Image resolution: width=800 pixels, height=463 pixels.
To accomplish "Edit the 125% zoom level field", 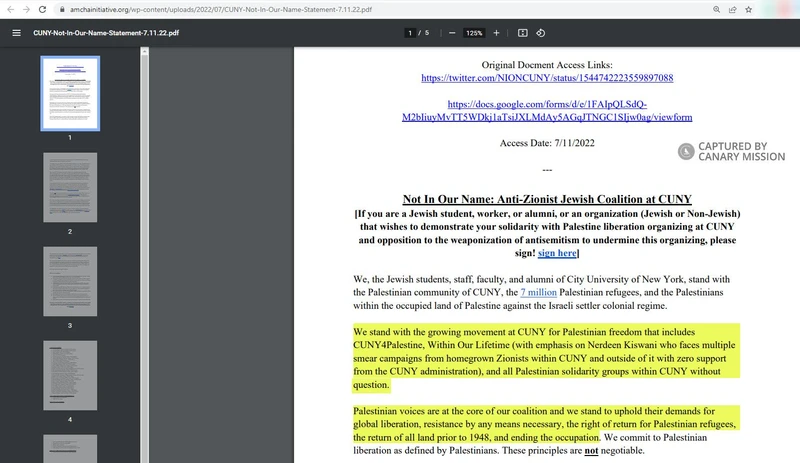I will point(474,33).
